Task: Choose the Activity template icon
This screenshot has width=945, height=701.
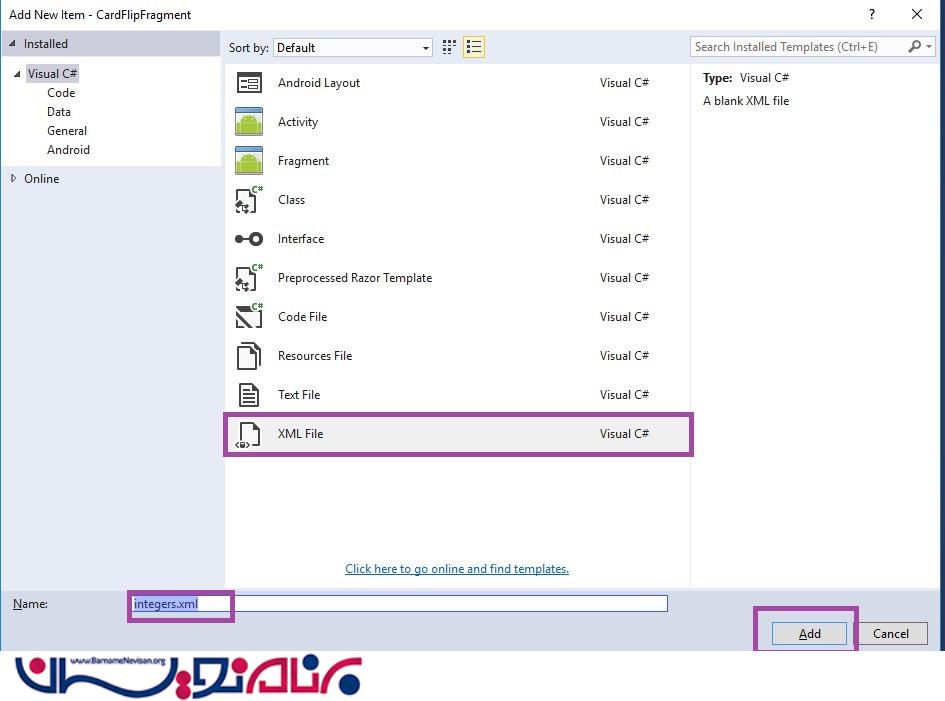Action: point(248,122)
